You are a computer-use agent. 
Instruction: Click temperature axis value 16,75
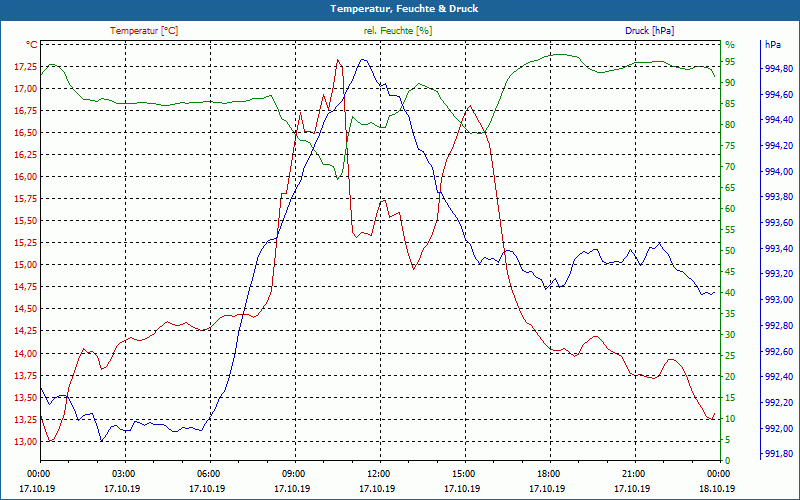click(x=27, y=111)
